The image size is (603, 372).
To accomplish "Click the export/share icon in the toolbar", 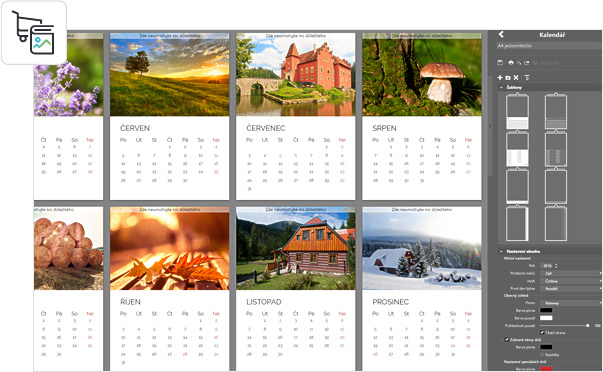I will coord(526,62).
